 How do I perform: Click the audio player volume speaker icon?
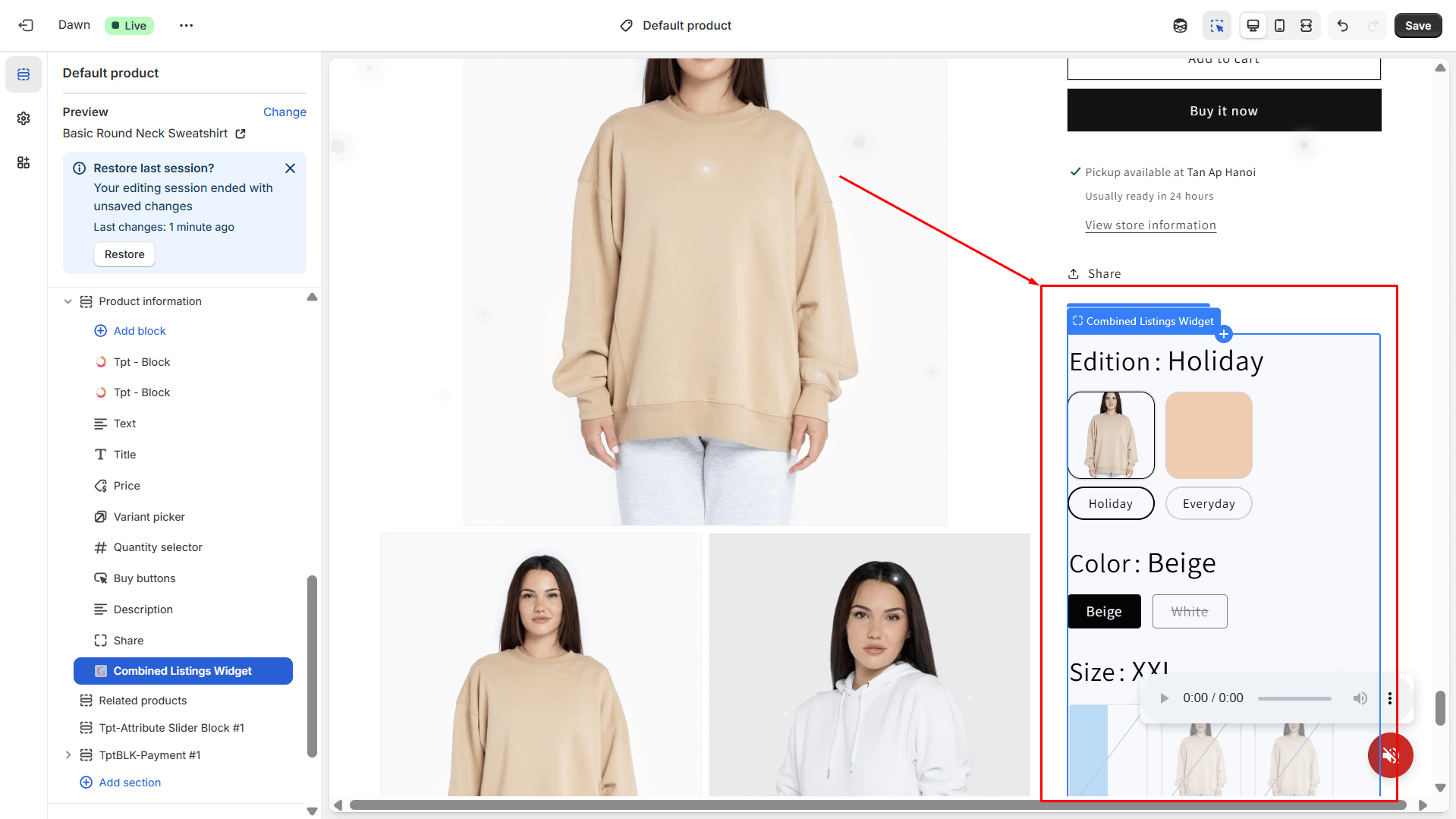pos(1360,698)
